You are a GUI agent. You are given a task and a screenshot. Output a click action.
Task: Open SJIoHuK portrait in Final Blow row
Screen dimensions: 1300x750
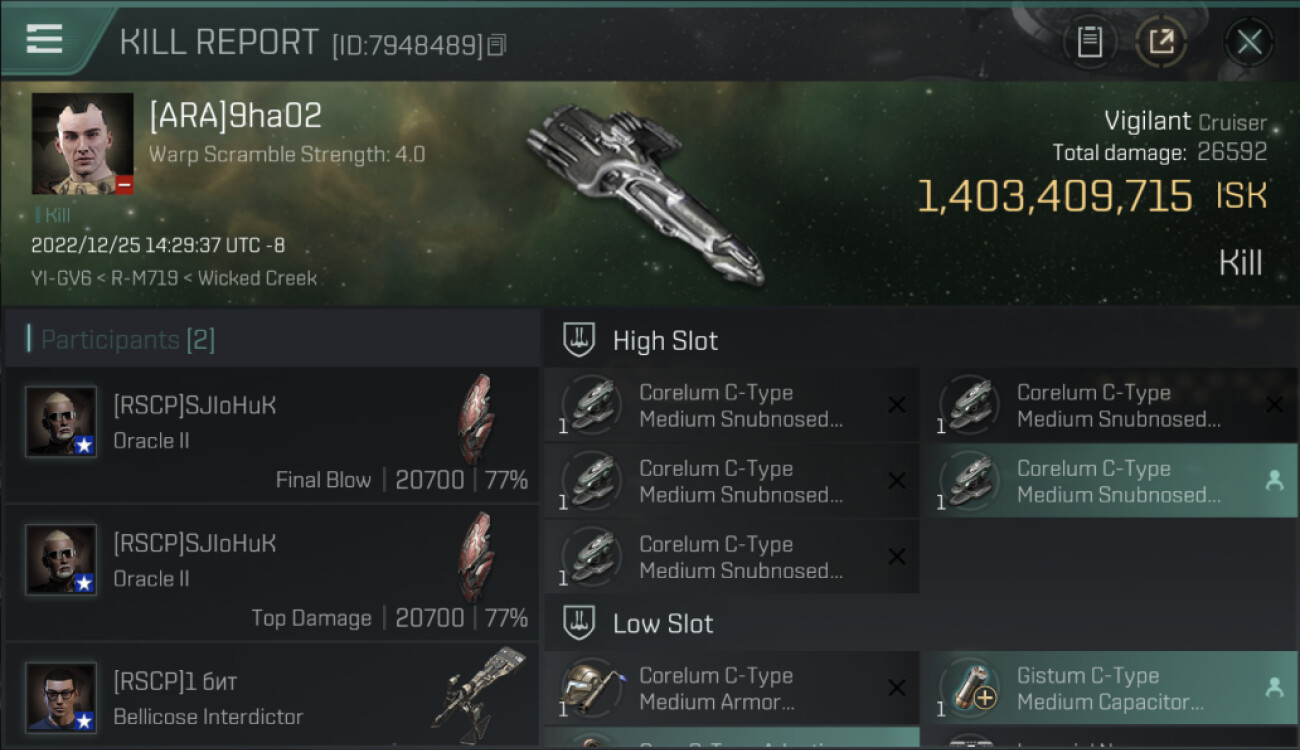click(x=61, y=421)
